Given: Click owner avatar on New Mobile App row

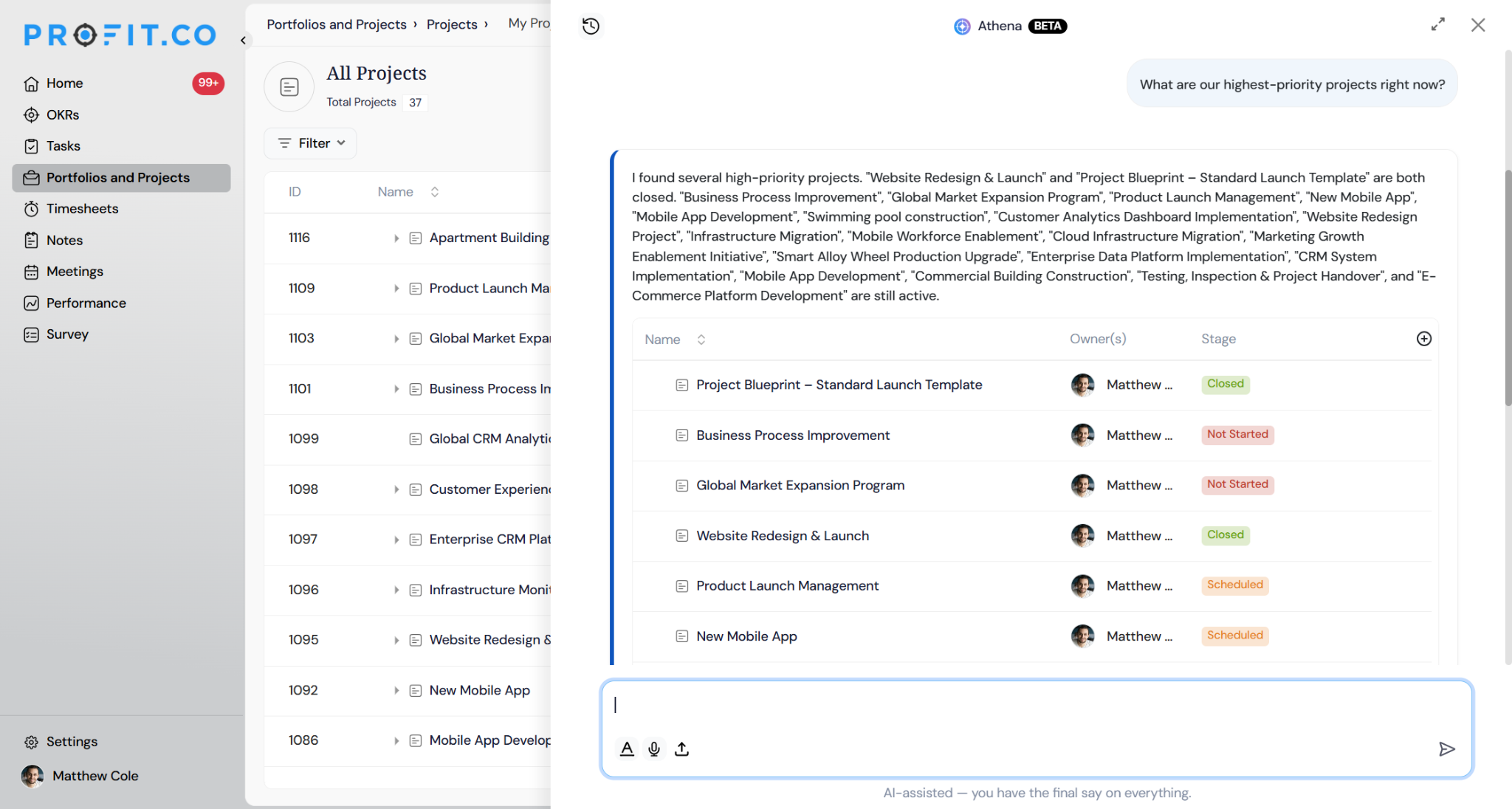Looking at the screenshot, I should click(x=1082, y=636).
